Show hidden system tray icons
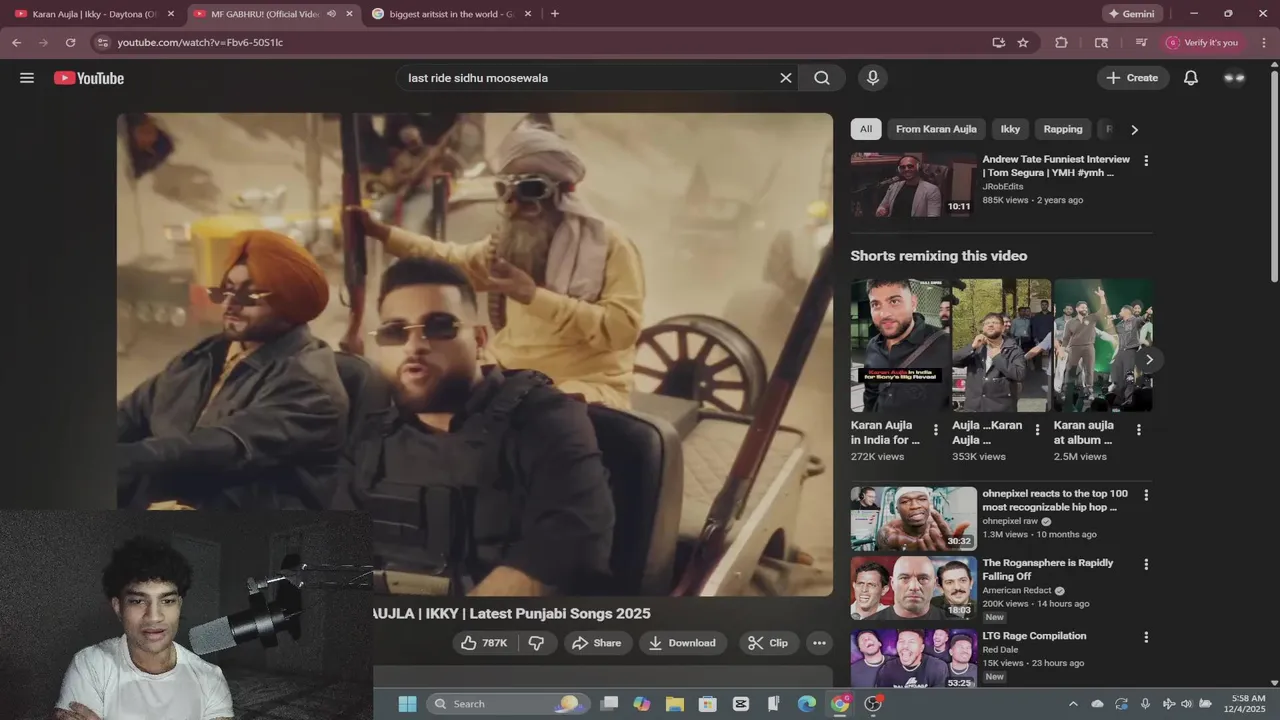This screenshot has width=1280, height=720. [1074, 704]
